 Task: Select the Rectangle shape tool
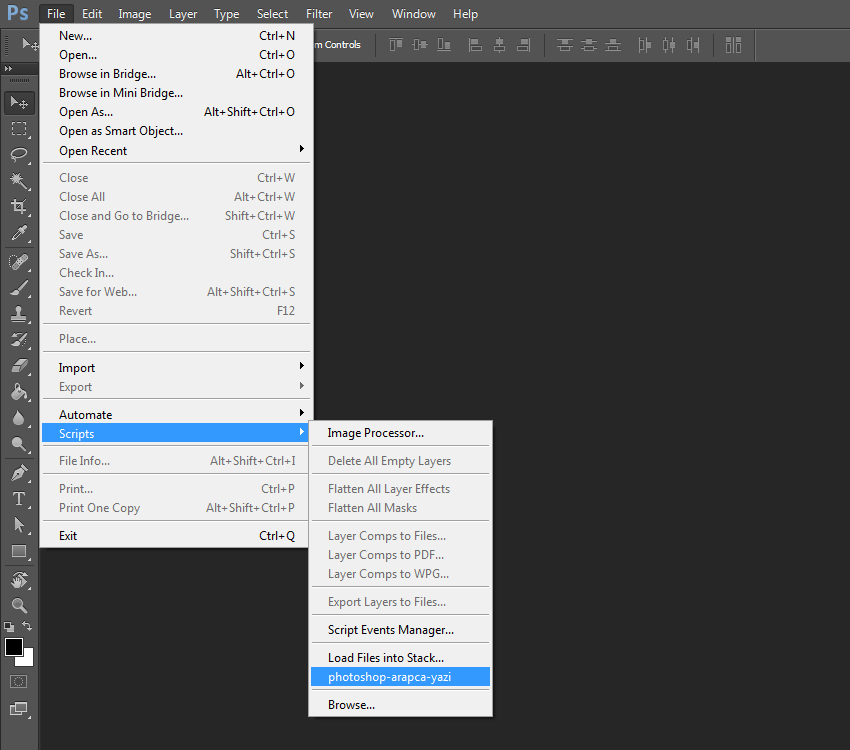point(20,551)
